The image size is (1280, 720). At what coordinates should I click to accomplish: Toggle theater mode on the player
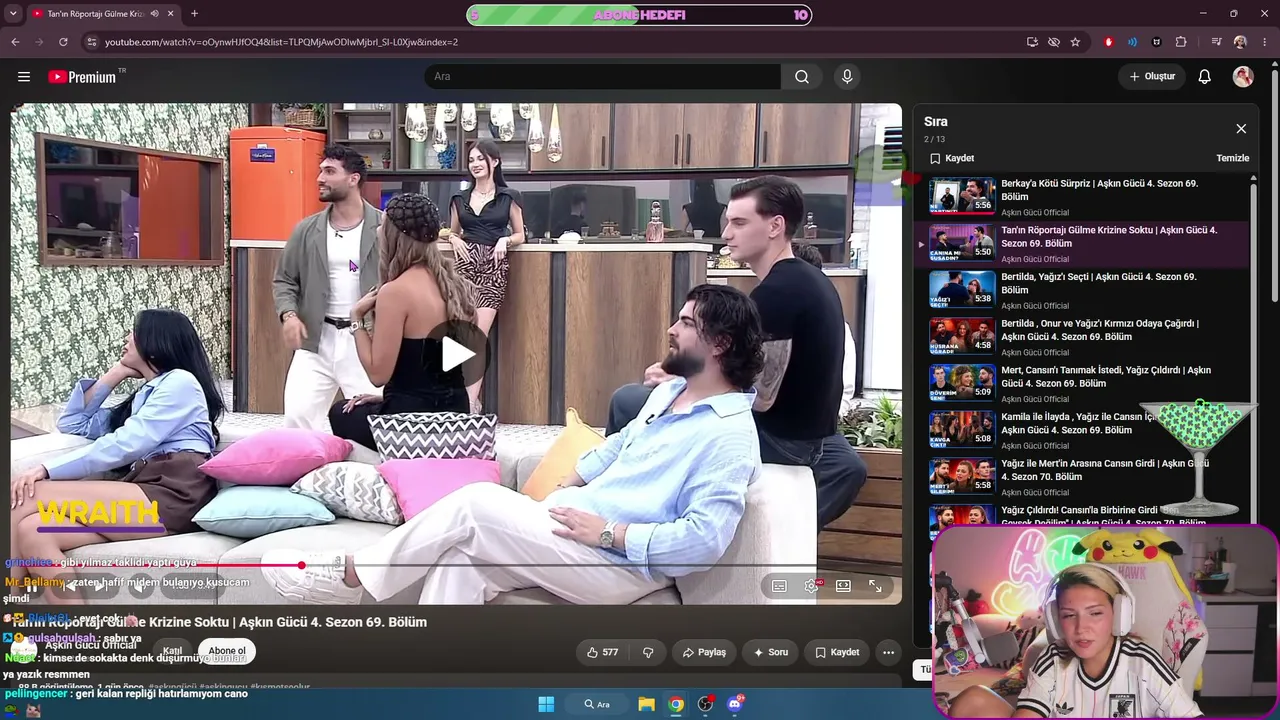tap(843, 586)
